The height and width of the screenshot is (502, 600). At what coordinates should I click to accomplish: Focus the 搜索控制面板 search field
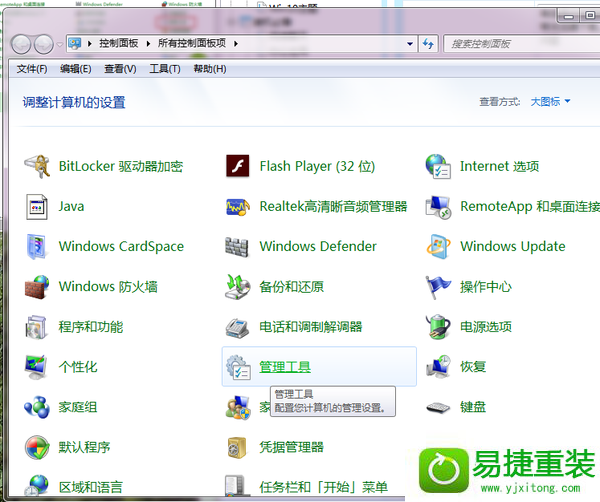(523, 44)
